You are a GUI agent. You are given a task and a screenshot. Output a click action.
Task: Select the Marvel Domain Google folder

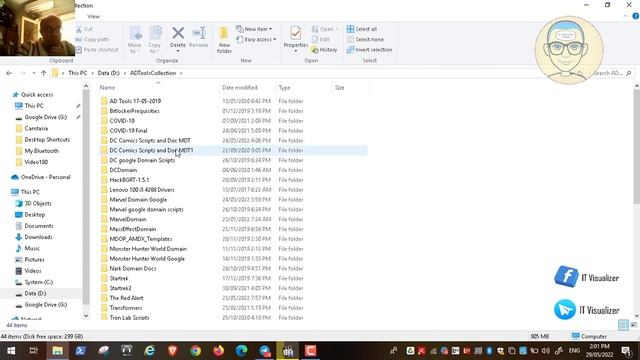point(138,200)
